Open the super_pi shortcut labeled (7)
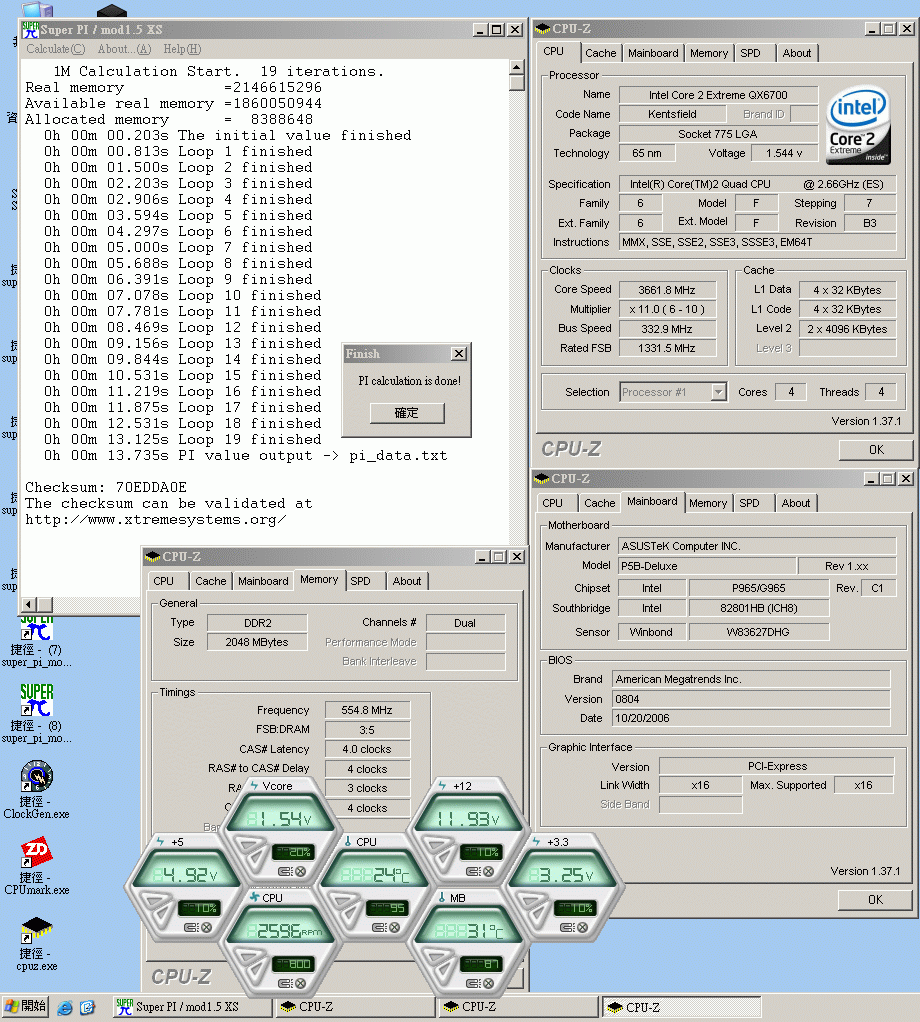920x1022 pixels. coord(36,639)
